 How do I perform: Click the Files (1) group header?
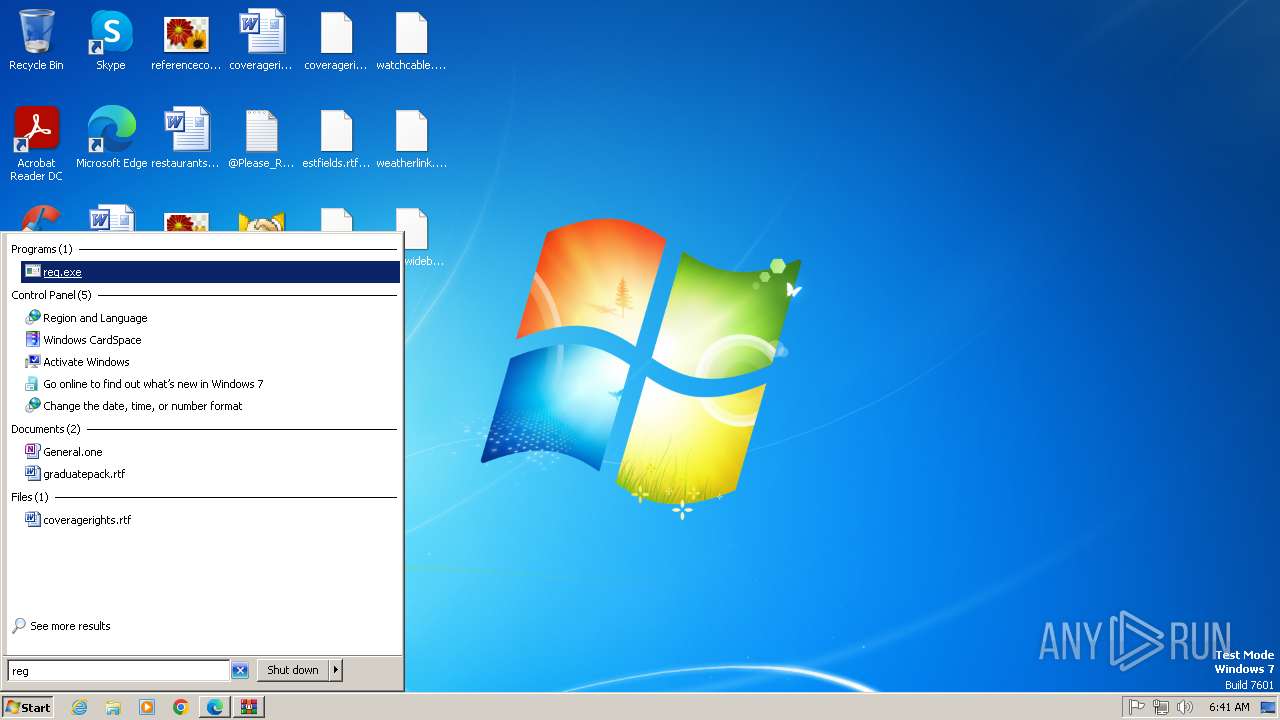pyautogui.click(x=30, y=497)
